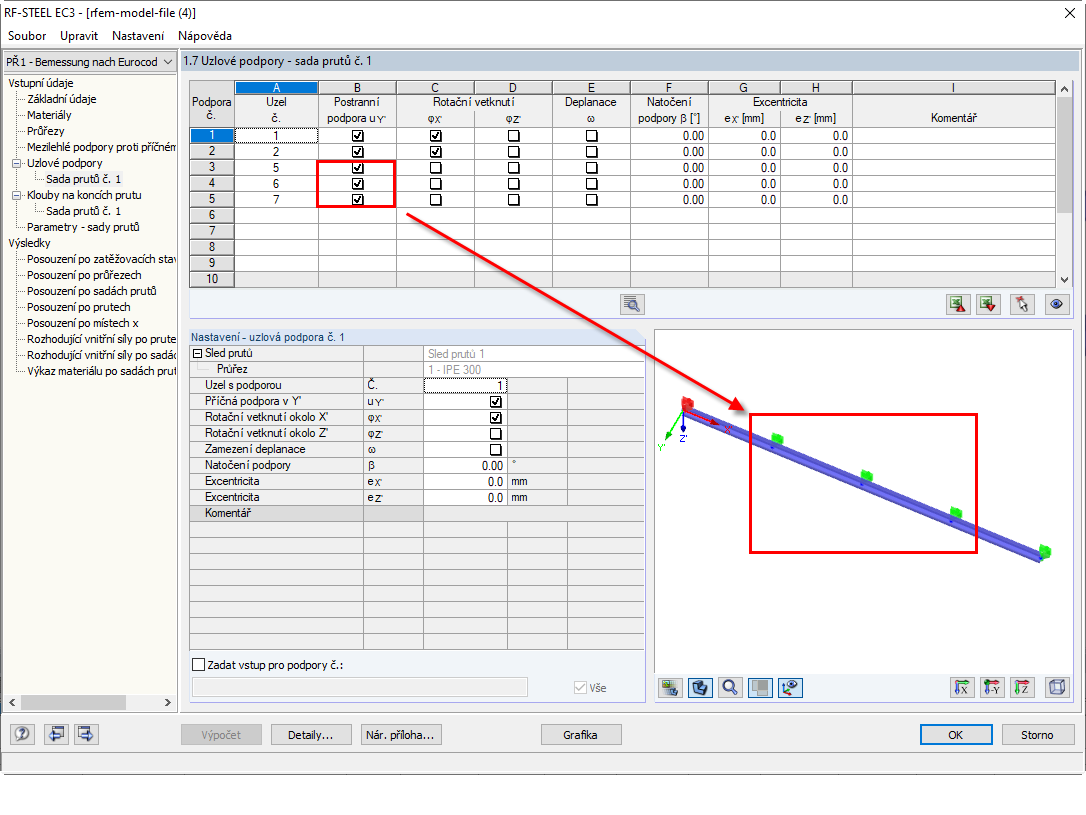The width and height of the screenshot is (1086, 815).
Task: Select column A header in table
Action: click(x=276, y=87)
